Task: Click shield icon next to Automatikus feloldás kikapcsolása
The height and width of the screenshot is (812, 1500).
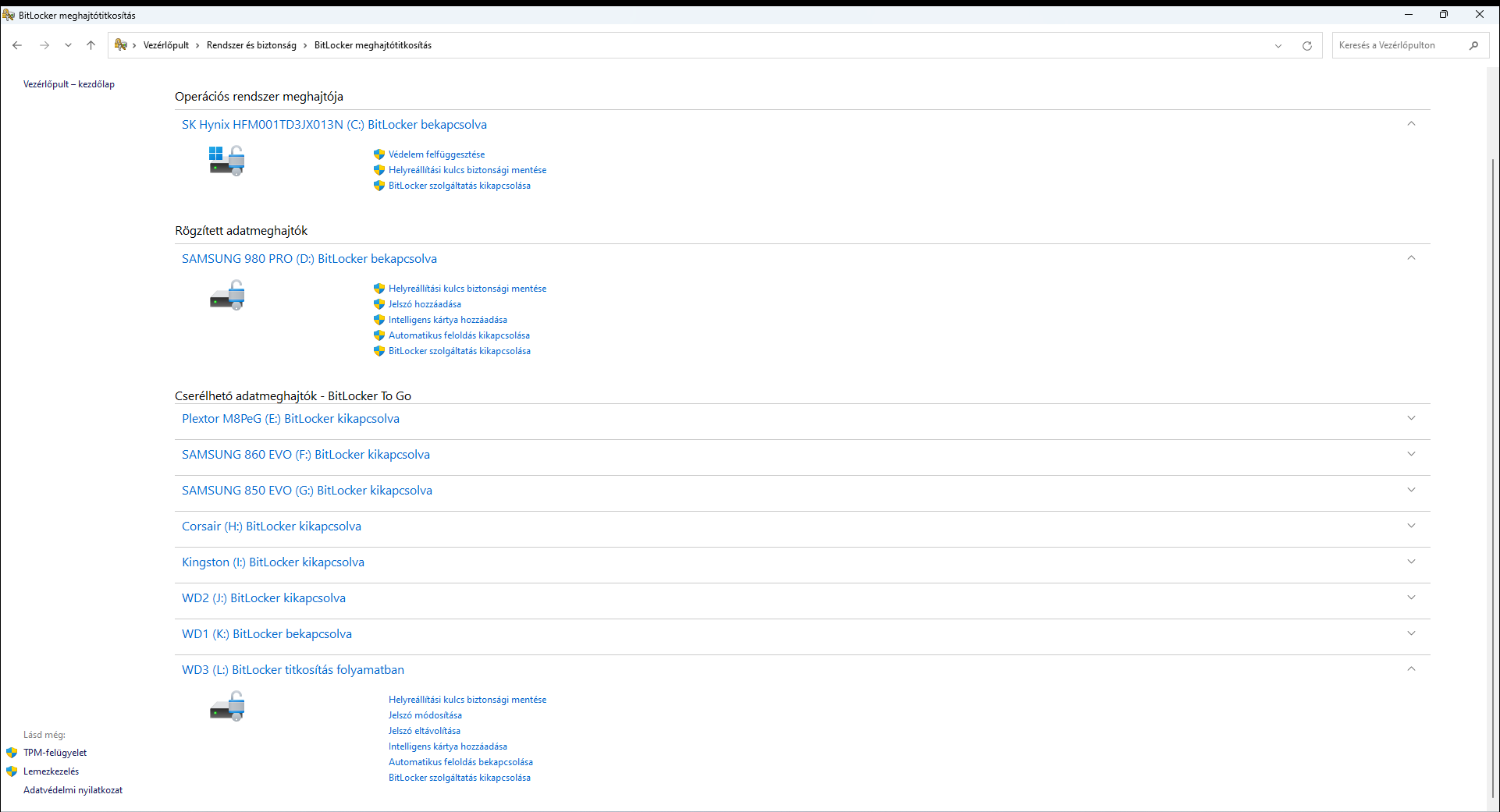Action: point(379,335)
